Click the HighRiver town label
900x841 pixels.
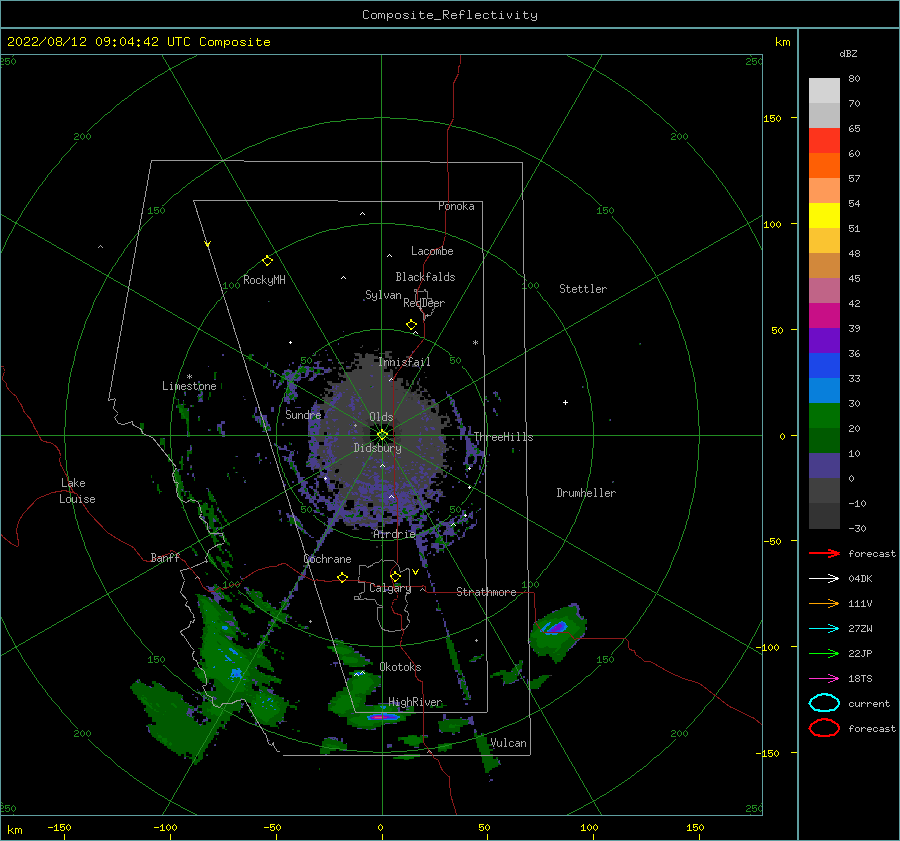(x=415, y=702)
